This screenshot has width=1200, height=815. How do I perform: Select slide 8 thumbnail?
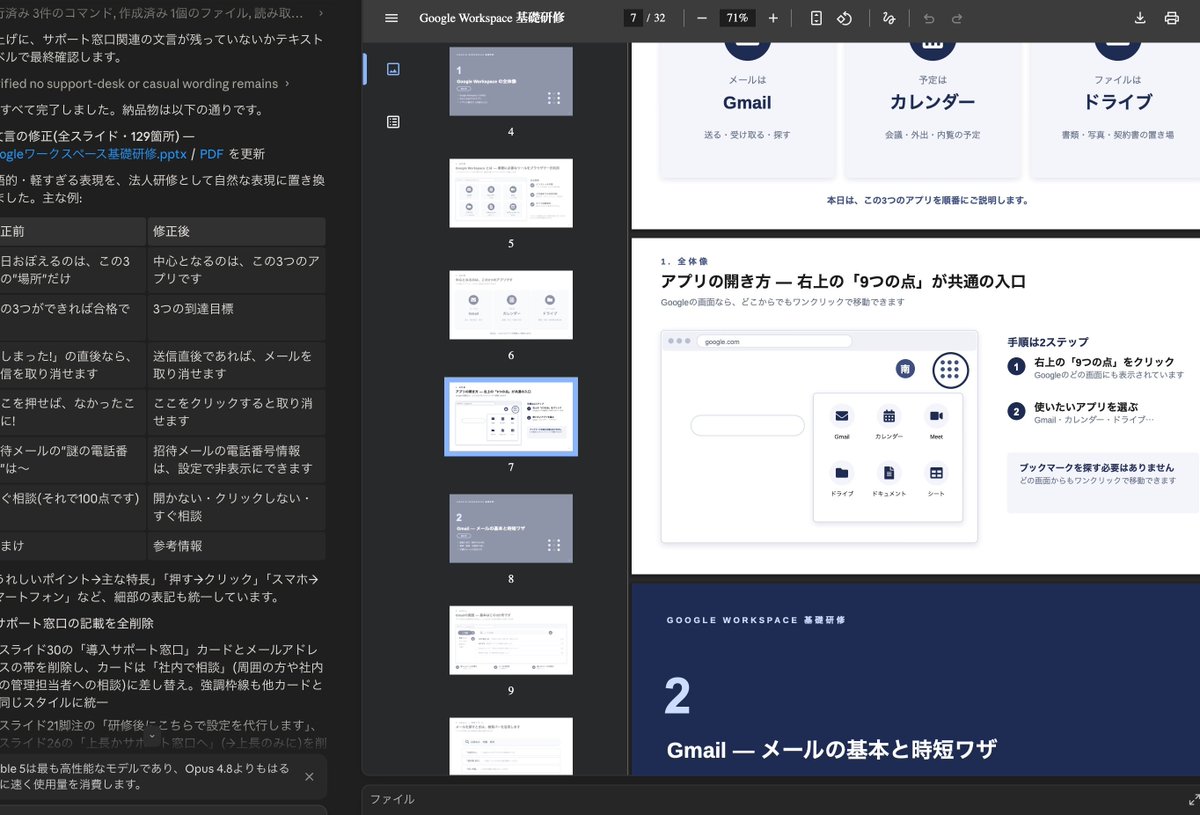[x=511, y=528]
